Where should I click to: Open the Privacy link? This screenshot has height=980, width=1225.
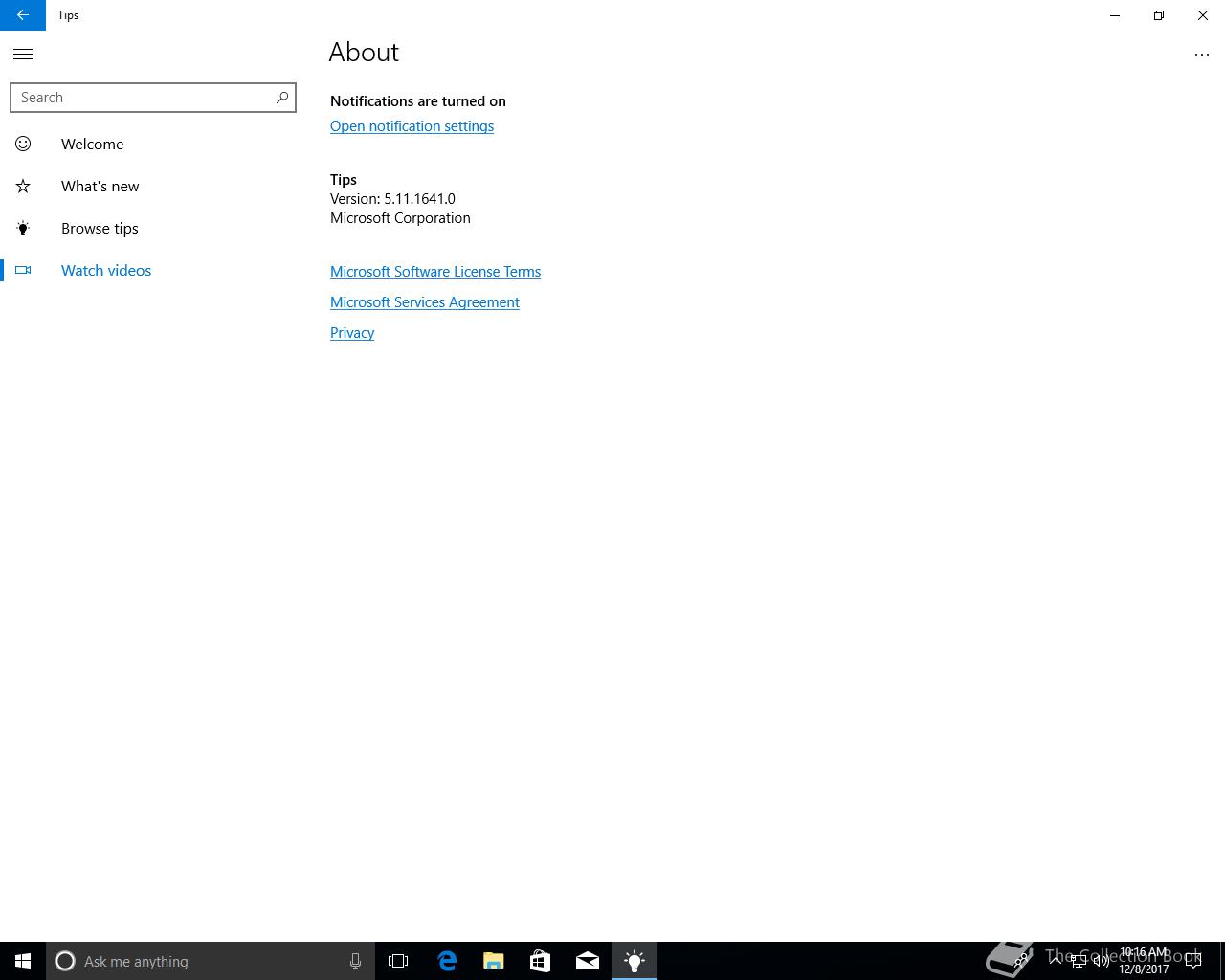352,333
